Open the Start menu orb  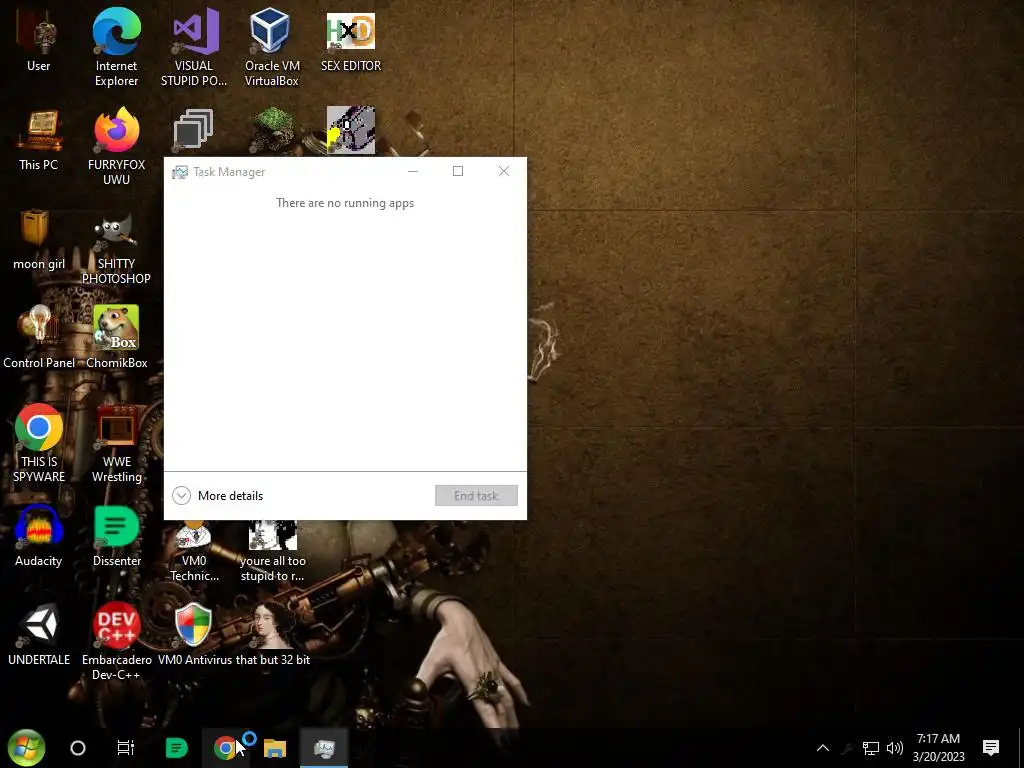pos(26,748)
